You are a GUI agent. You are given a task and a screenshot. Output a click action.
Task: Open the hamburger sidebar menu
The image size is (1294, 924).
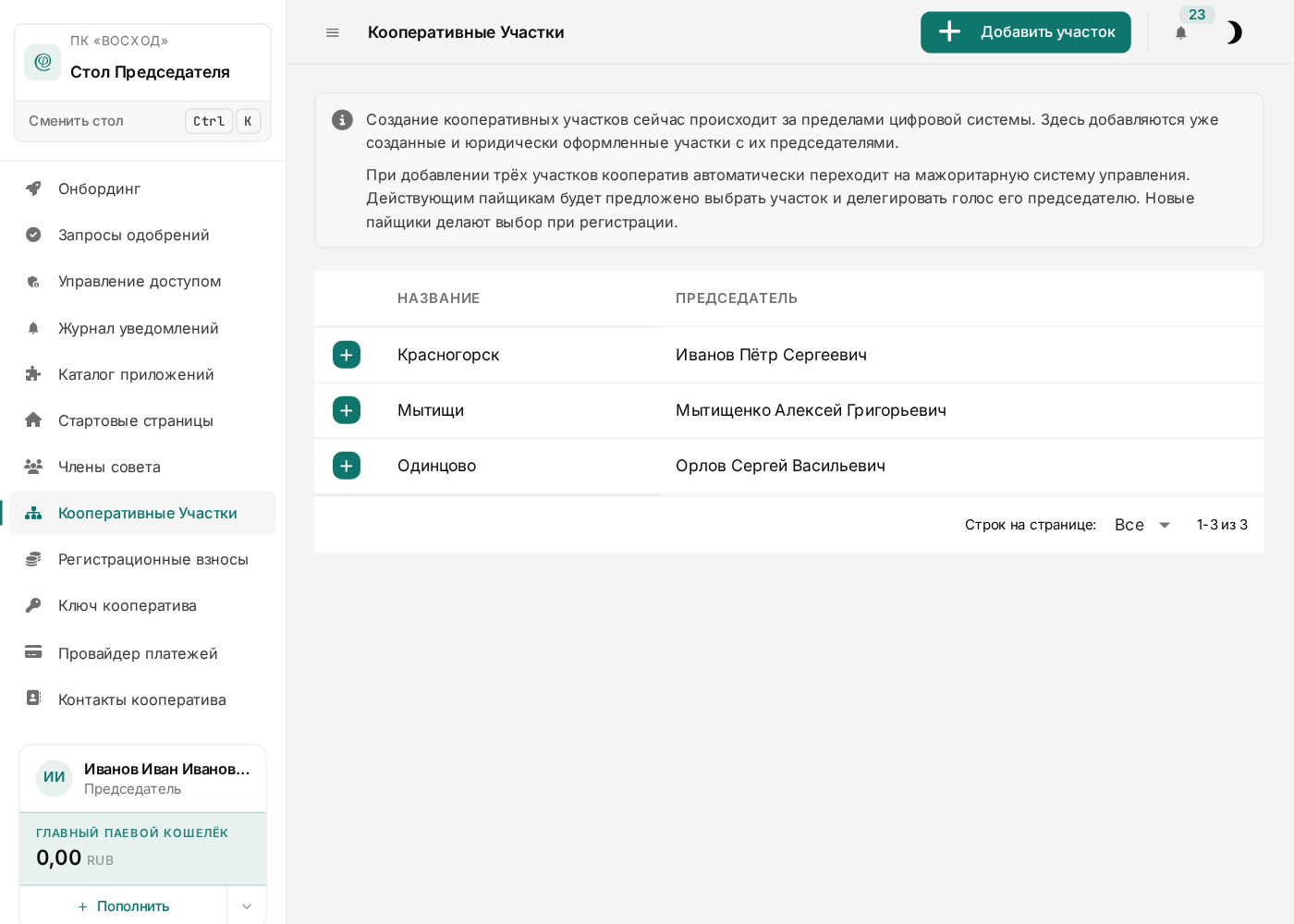click(x=333, y=32)
